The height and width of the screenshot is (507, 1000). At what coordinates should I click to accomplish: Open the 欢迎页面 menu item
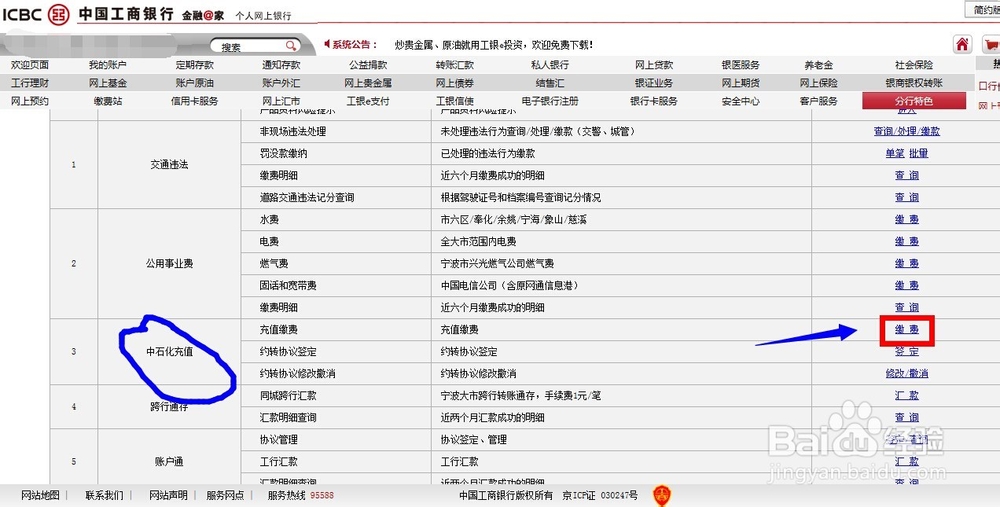[x=30, y=65]
